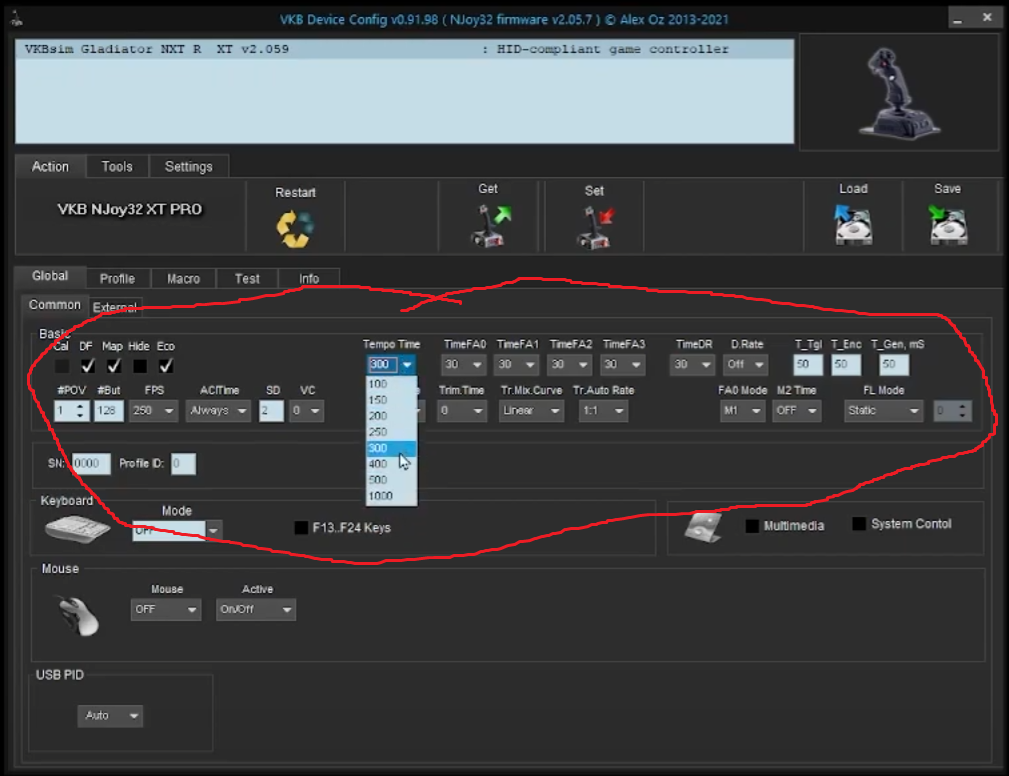Open the Keyboard Mode dropdown
Image resolution: width=1009 pixels, height=776 pixels.
177,530
